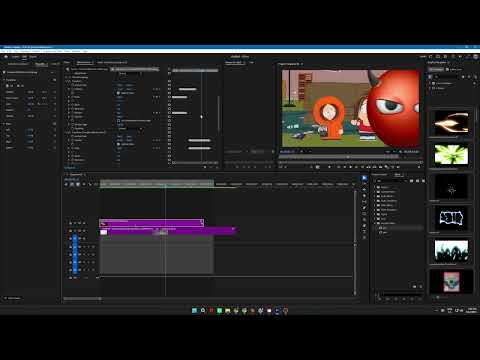Click the timeline playhead in the ruler
The height and width of the screenshot is (360, 480).
point(165,184)
